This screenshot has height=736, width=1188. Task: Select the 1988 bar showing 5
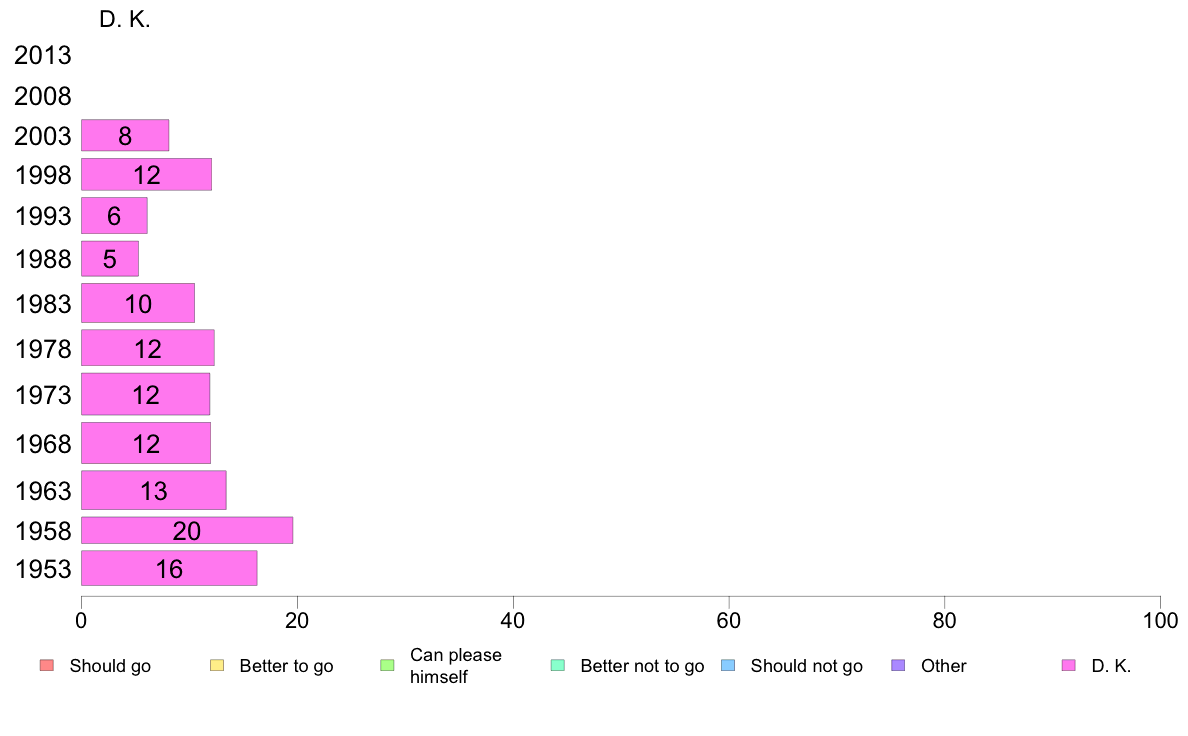click(x=110, y=259)
